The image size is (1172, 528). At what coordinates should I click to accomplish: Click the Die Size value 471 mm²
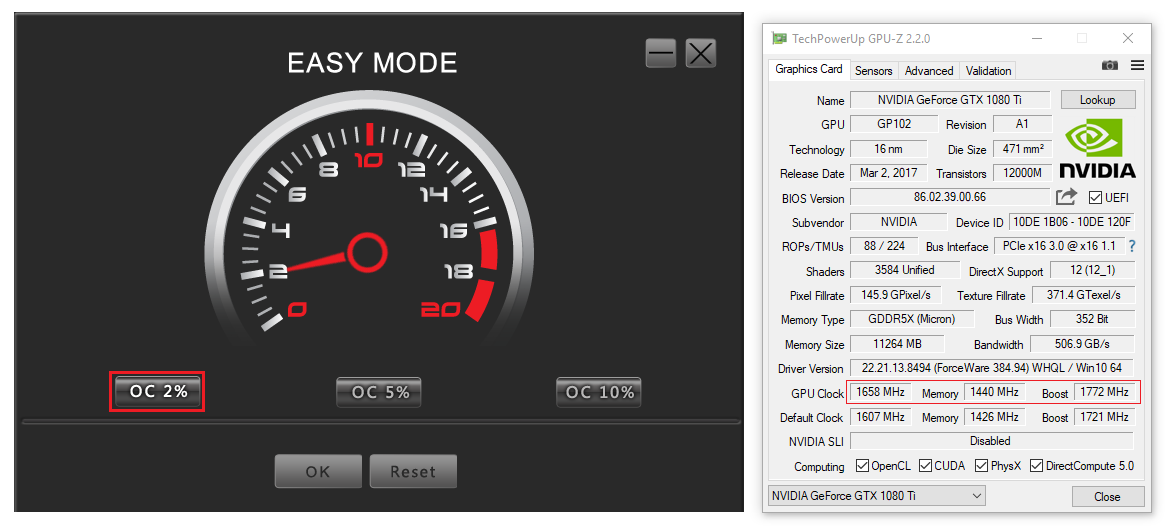coord(1022,149)
